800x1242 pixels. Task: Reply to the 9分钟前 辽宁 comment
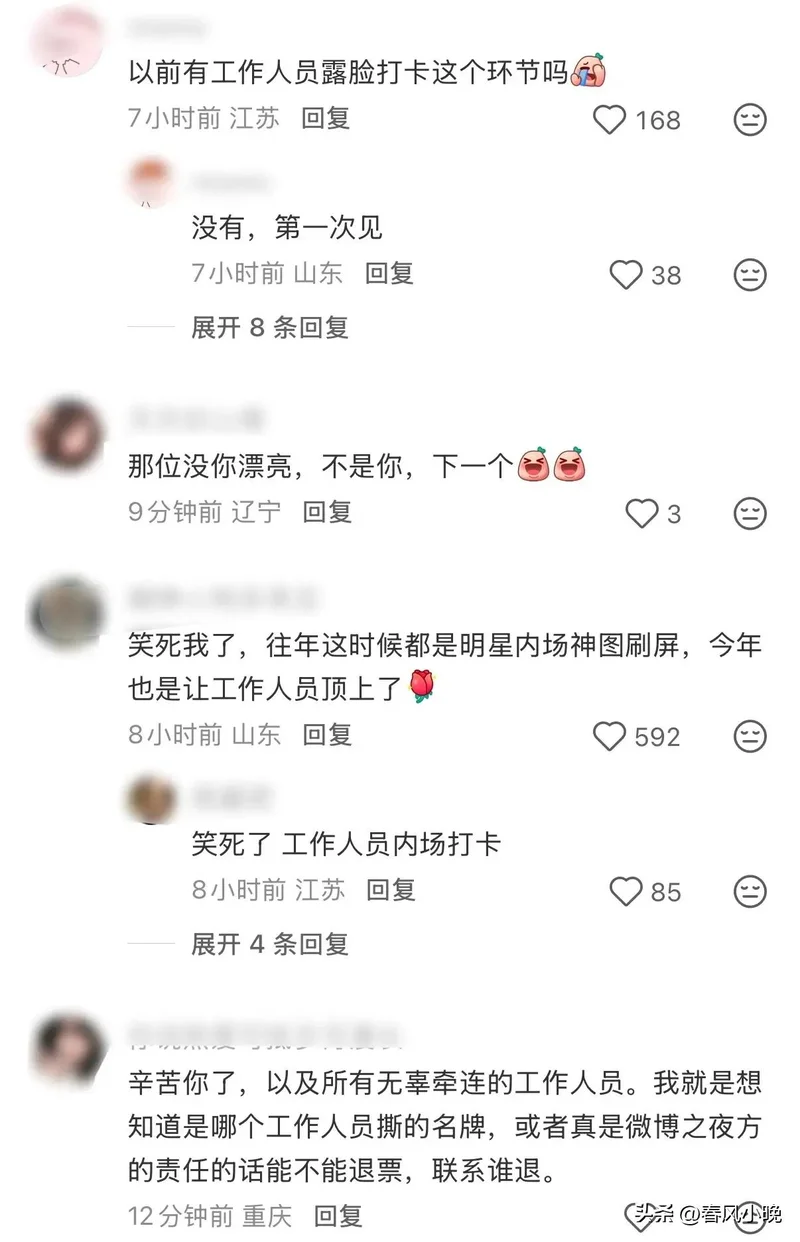tap(327, 513)
